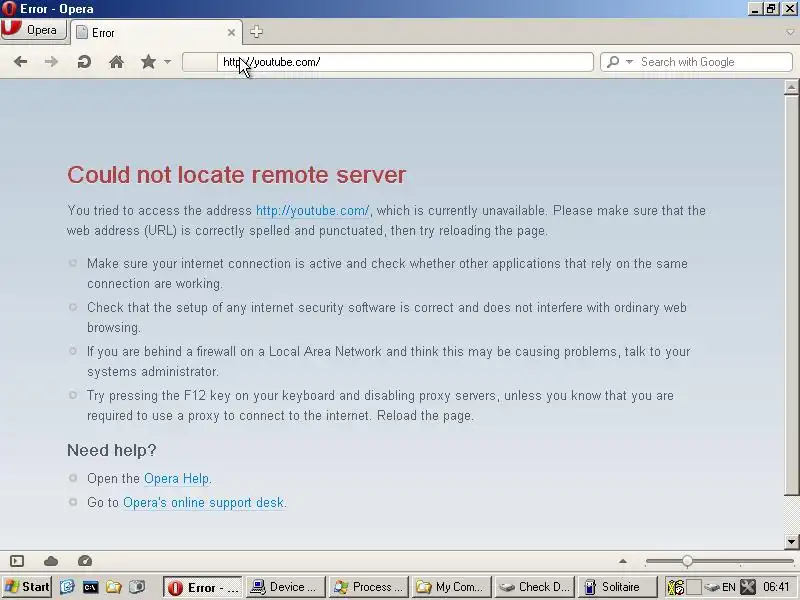800x600 pixels.
Task: Switch to My Computer taskbar button
Action: [452, 587]
